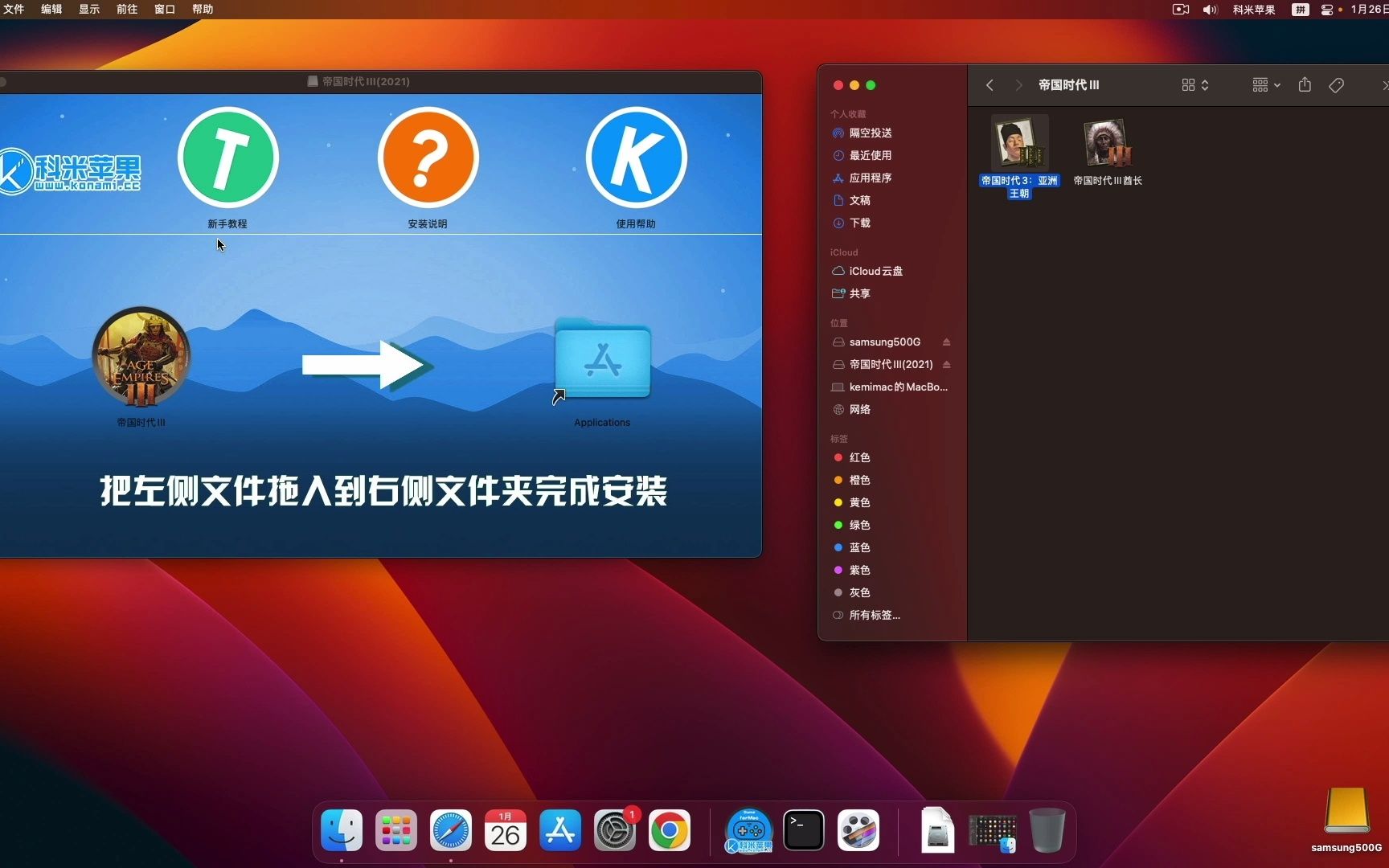Open the 文件 menu
Viewport: 1389px width, 868px height.
[x=14, y=9]
